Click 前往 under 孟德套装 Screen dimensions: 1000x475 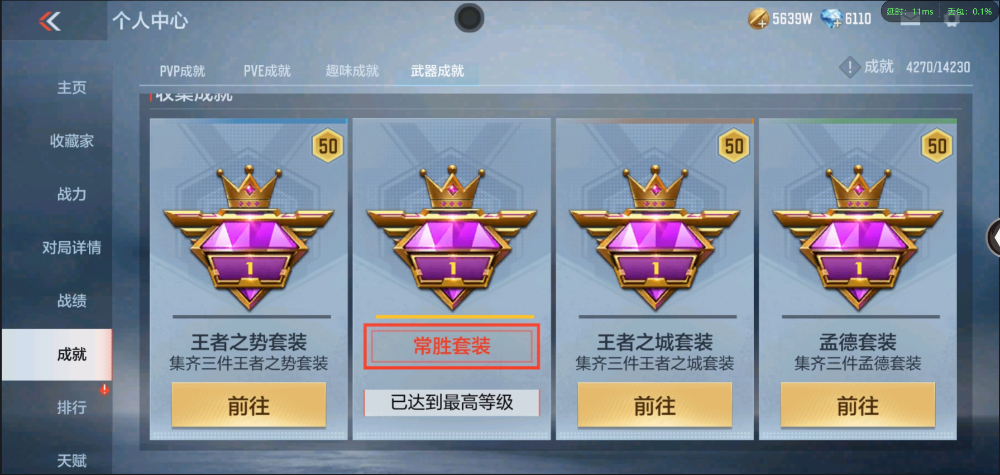click(858, 405)
